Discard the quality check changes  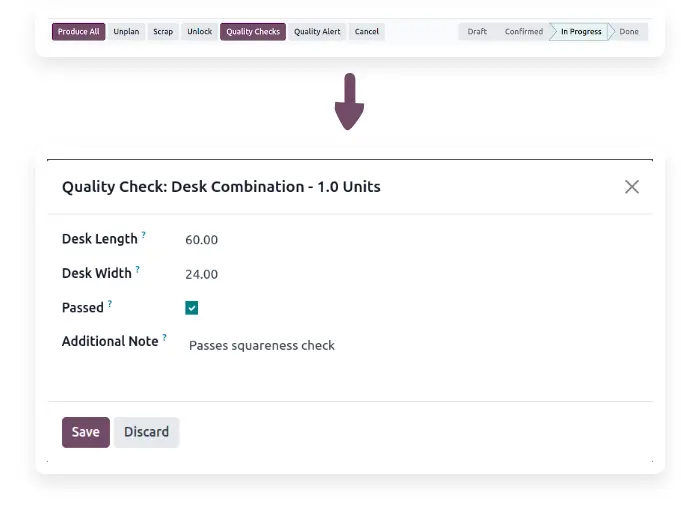coord(146,432)
